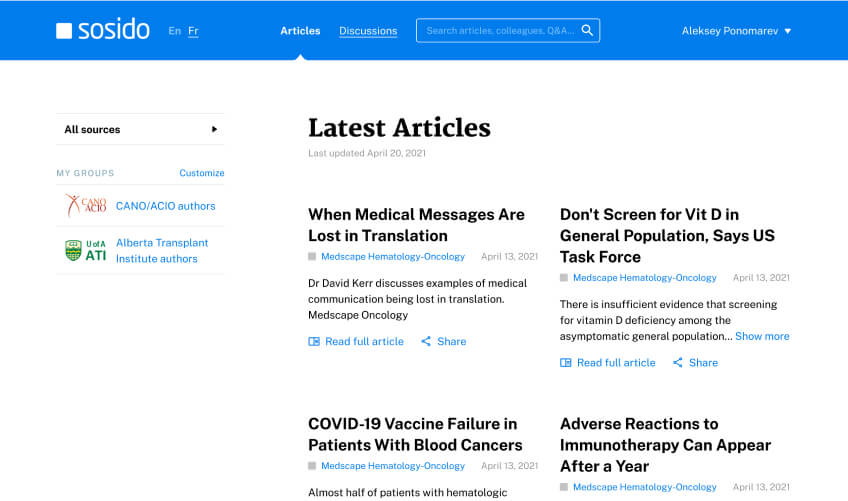Image resolution: width=848 pixels, height=501 pixels.
Task: Open the Discussions tab
Action: pyautogui.click(x=368, y=31)
